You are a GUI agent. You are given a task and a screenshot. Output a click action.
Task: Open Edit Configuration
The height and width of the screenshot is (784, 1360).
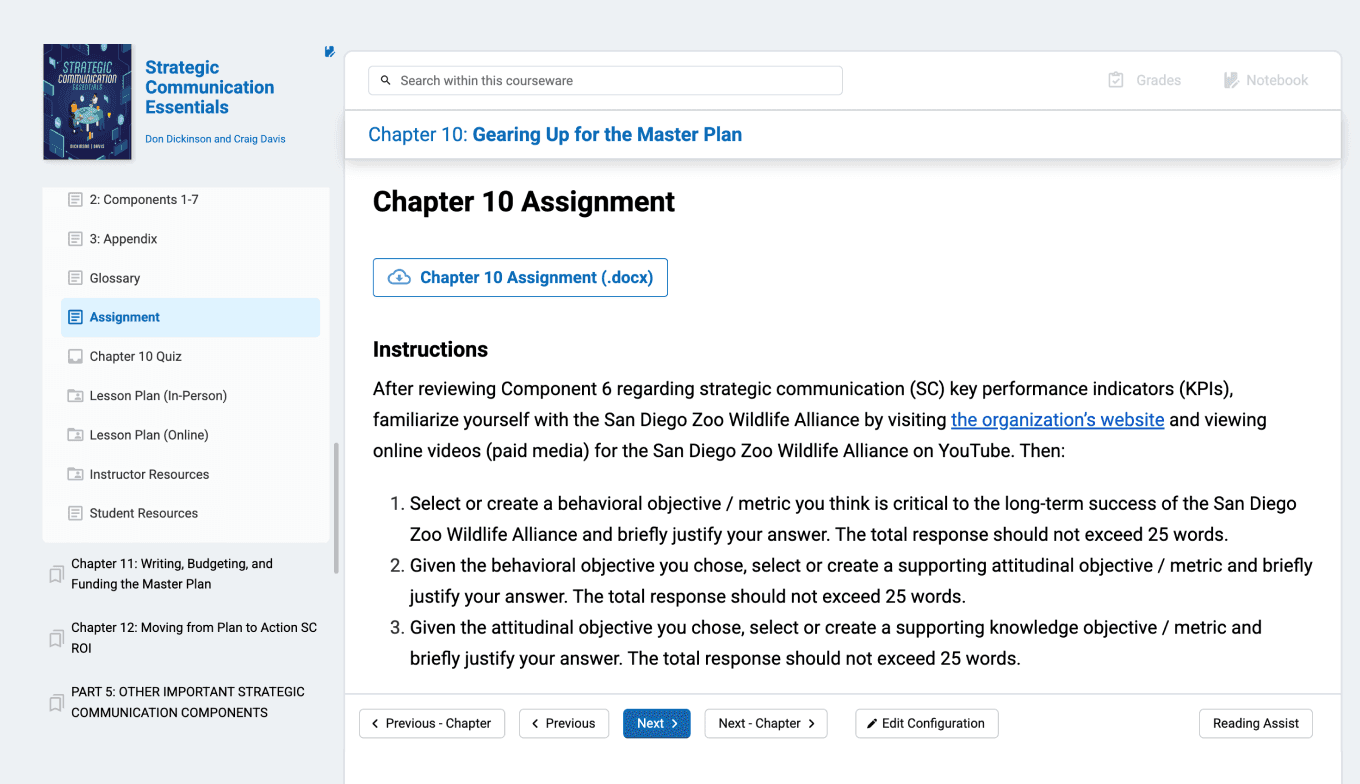tap(927, 723)
